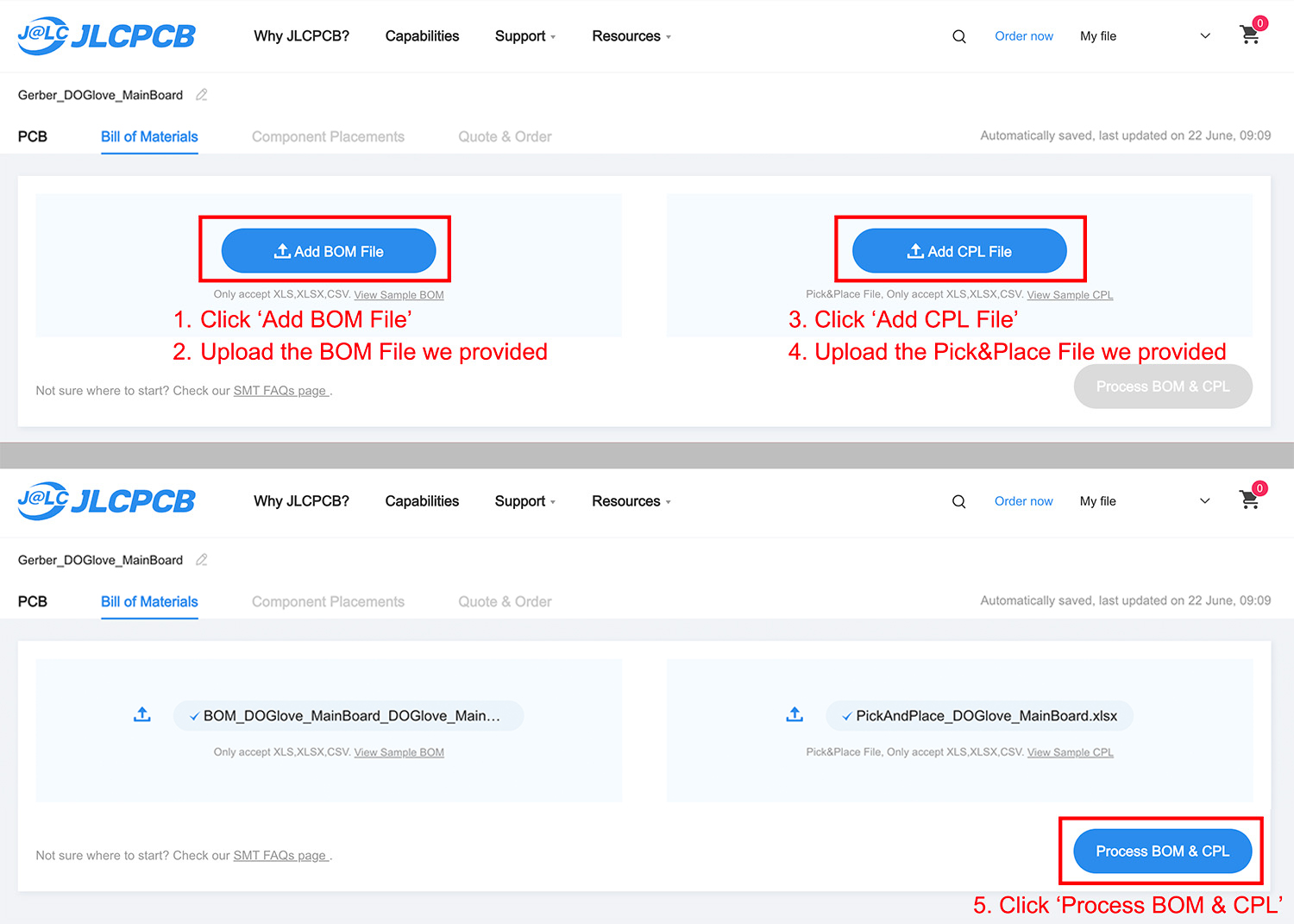Click the JLCPCB logo in the top screenshot

click(107, 35)
